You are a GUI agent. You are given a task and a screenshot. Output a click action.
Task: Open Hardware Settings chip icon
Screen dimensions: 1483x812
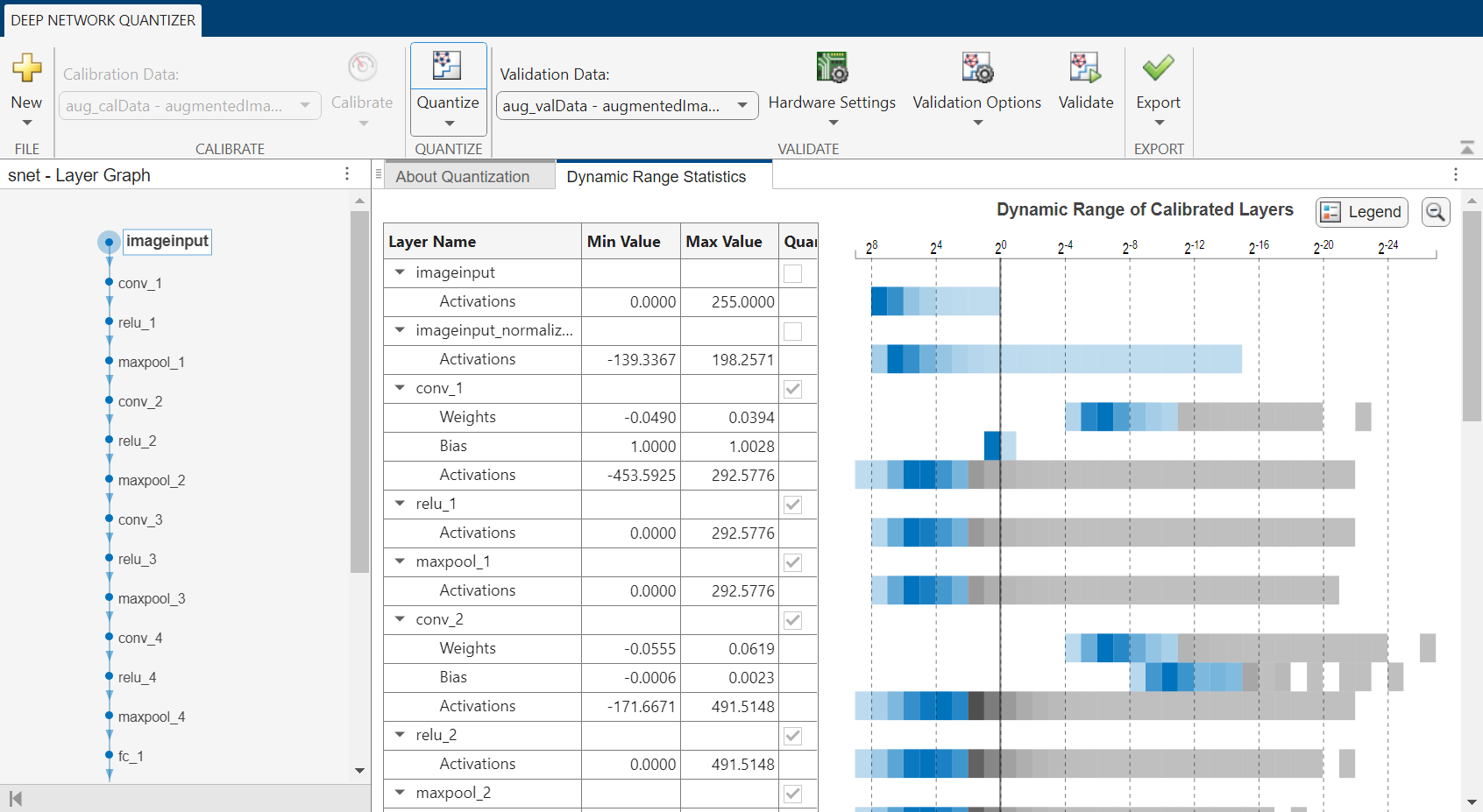832,67
